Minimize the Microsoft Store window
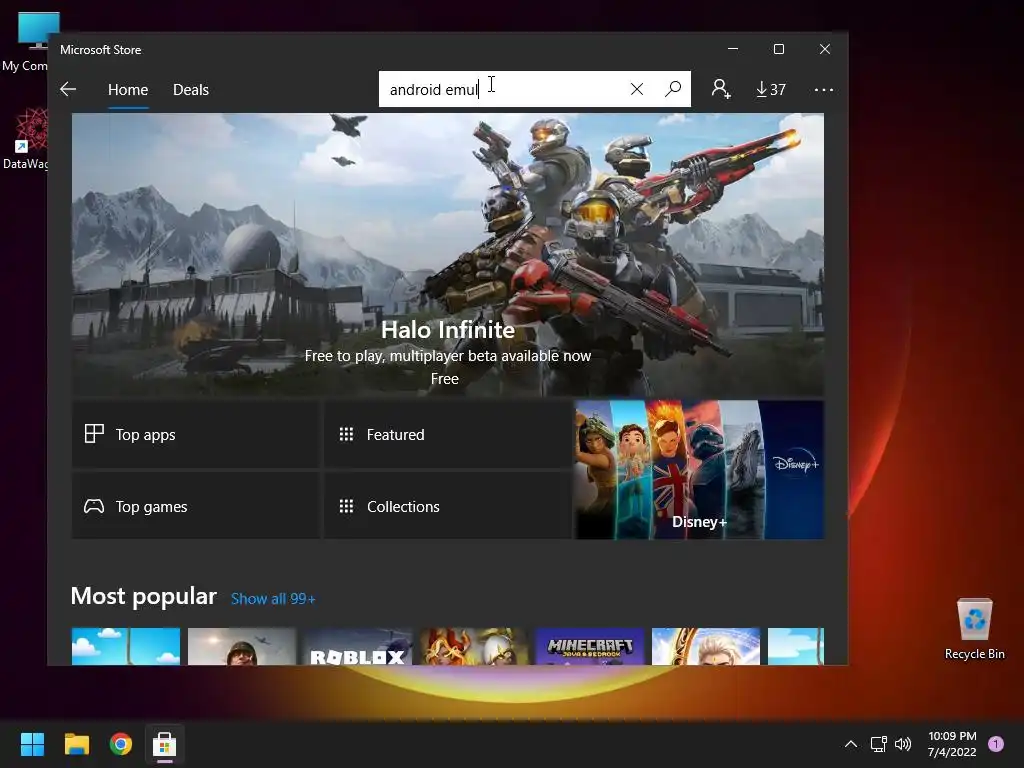 point(733,49)
